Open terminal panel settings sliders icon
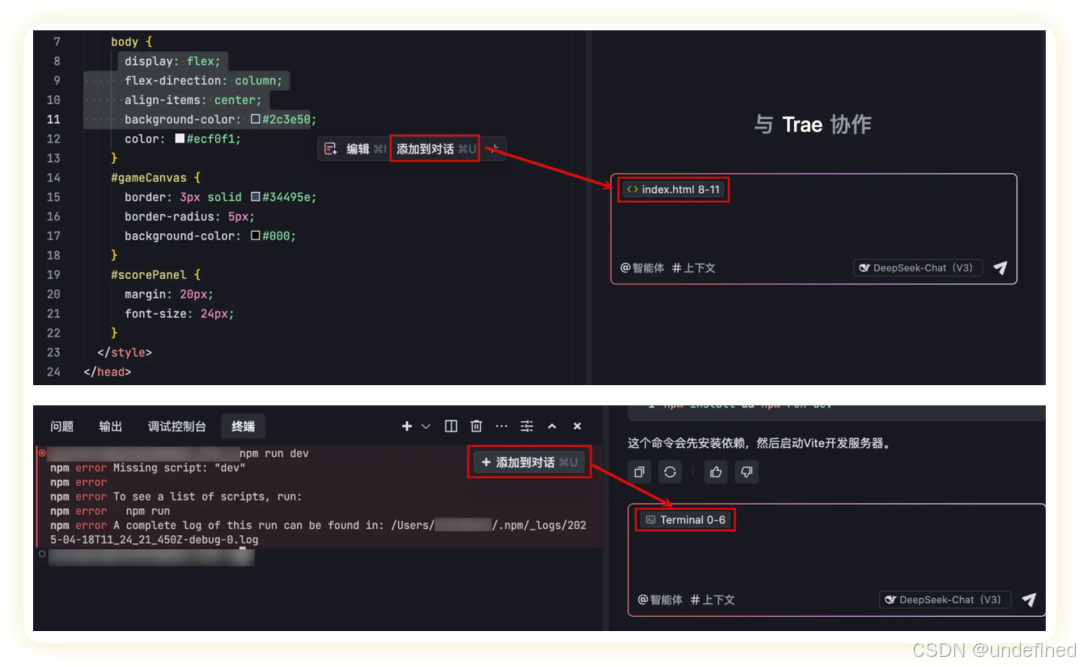 point(527,427)
